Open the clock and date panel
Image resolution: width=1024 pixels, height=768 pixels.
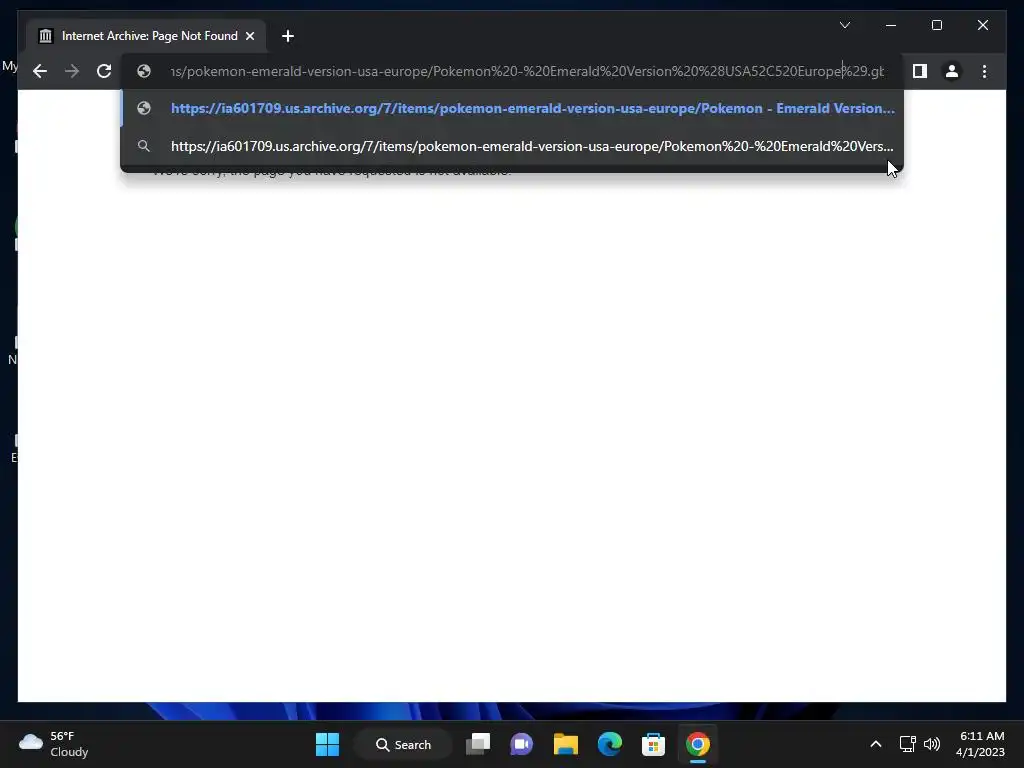980,744
